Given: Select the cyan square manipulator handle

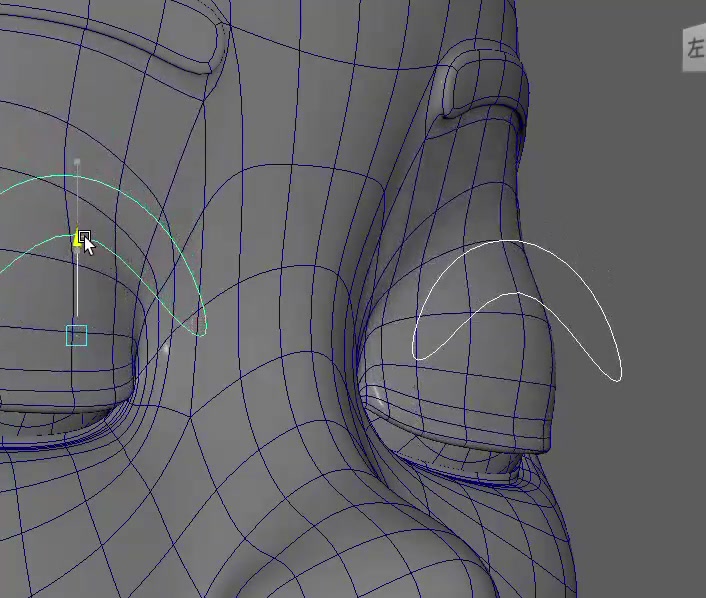Looking at the screenshot, I should 77,336.
